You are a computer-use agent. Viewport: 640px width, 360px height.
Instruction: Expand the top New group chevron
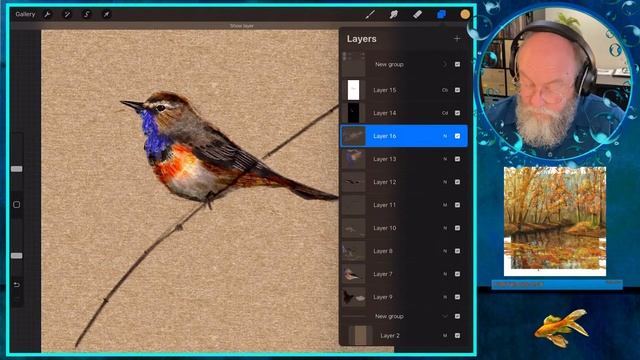445,64
